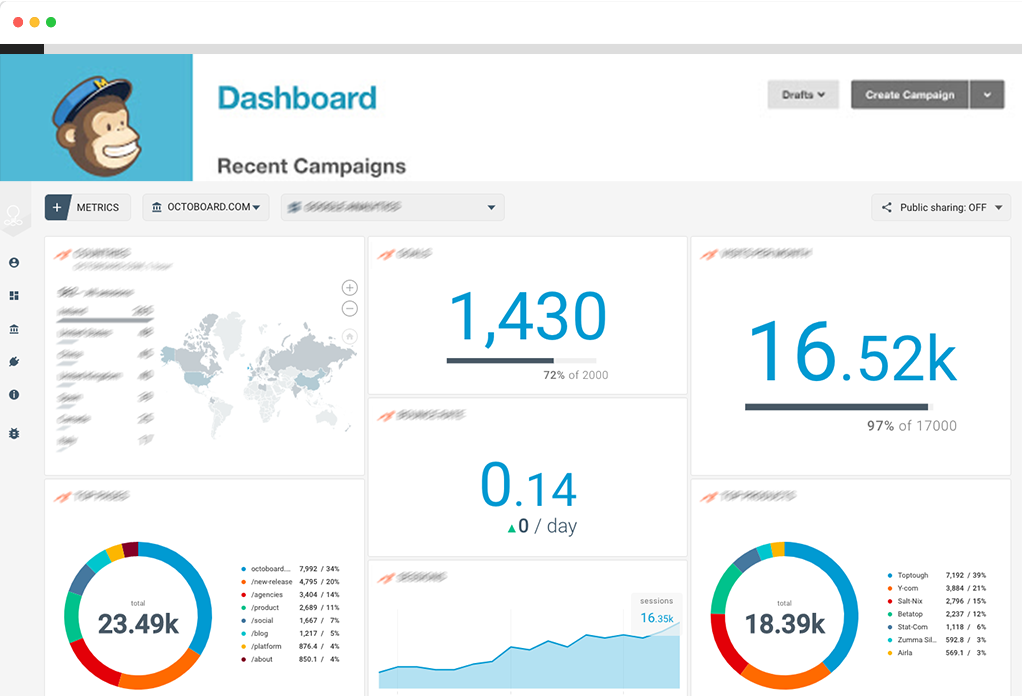This screenshot has width=1022, height=696.
Task: Select Y-com legend entry
Action: pyautogui.click(x=937, y=588)
